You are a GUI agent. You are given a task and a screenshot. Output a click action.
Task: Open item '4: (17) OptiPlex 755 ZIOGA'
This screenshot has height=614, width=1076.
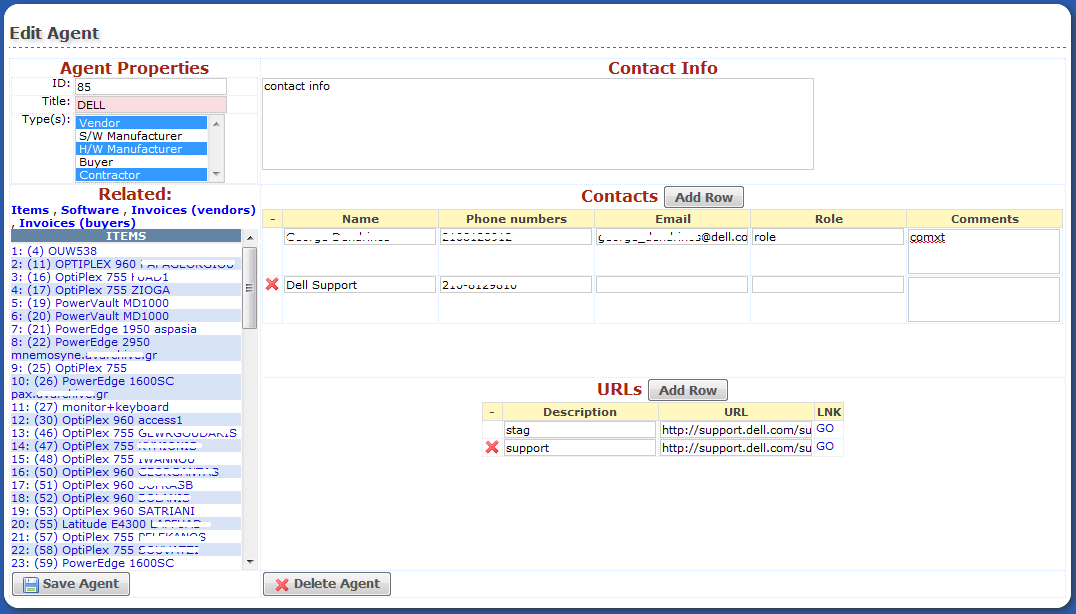(91, 290)
